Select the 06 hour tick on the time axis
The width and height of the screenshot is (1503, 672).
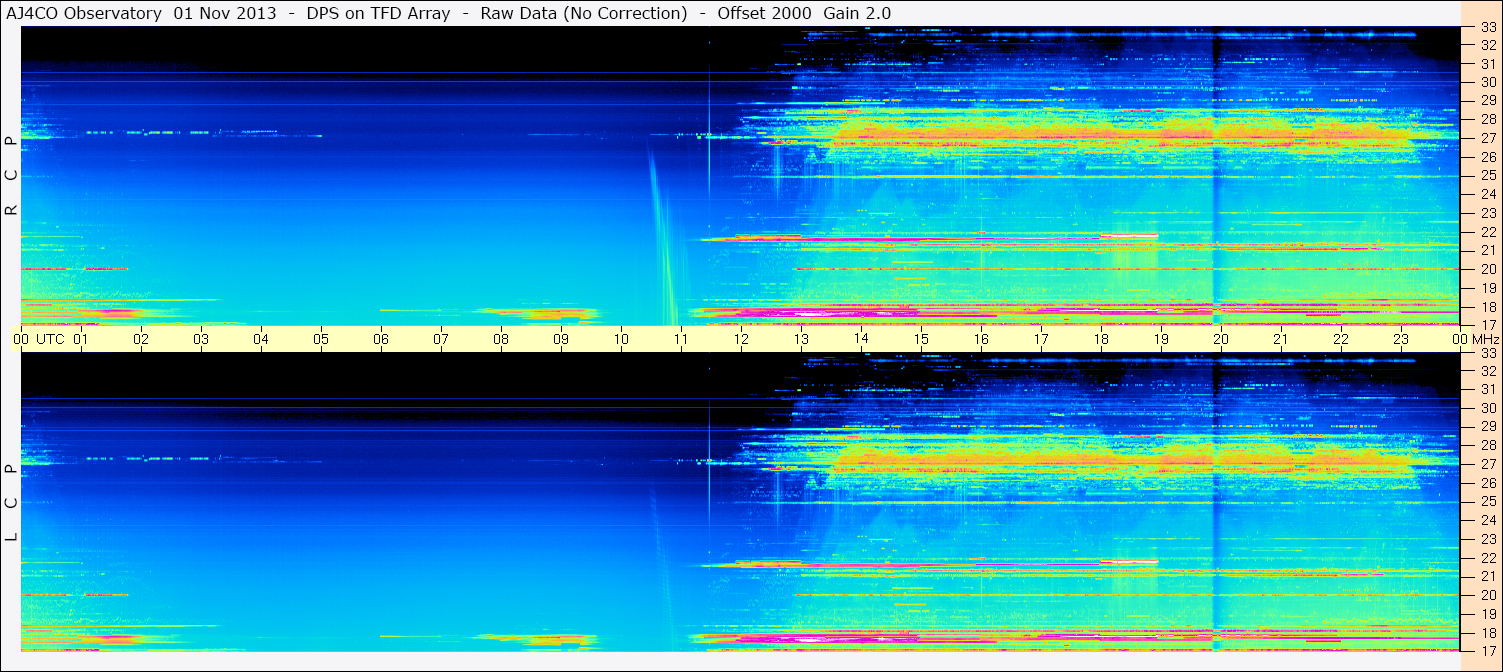click(x=381, y=339)
